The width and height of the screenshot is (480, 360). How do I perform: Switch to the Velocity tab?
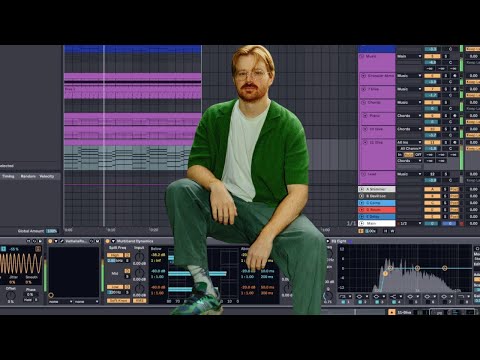pyautogui.click(x=47, y=176)
